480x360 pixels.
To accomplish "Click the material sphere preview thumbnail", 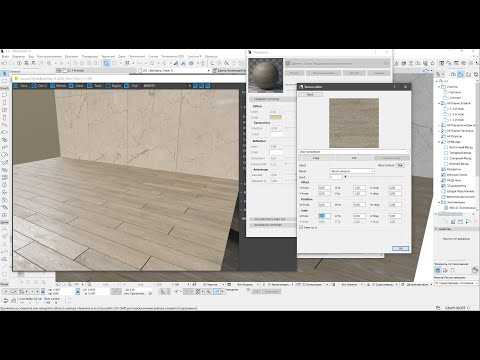I will pos(266,75).
